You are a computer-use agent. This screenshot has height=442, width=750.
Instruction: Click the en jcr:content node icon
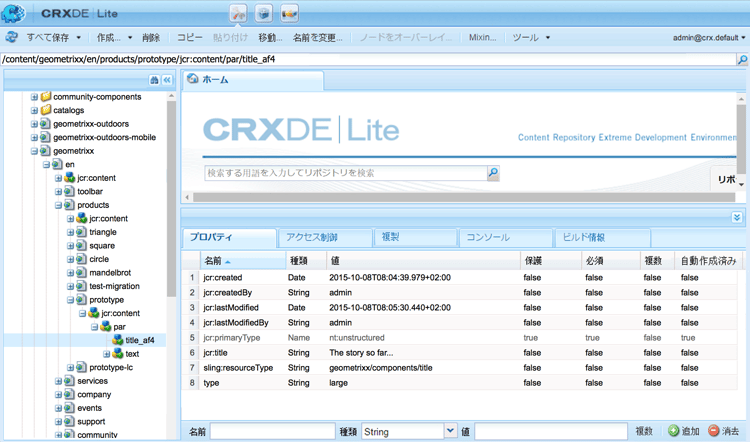point(69,178)
